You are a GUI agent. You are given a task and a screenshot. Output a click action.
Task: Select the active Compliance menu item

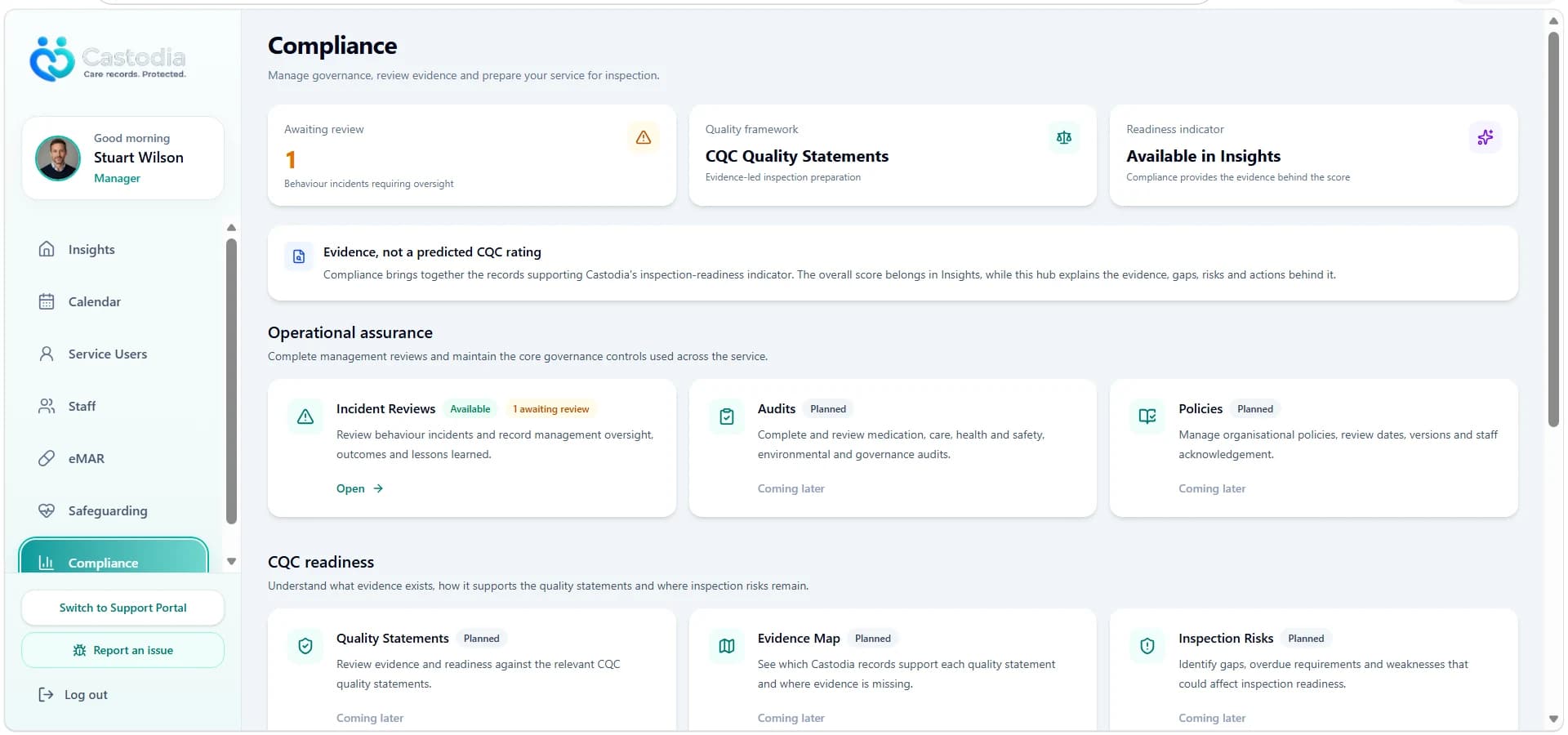[114, 556]
